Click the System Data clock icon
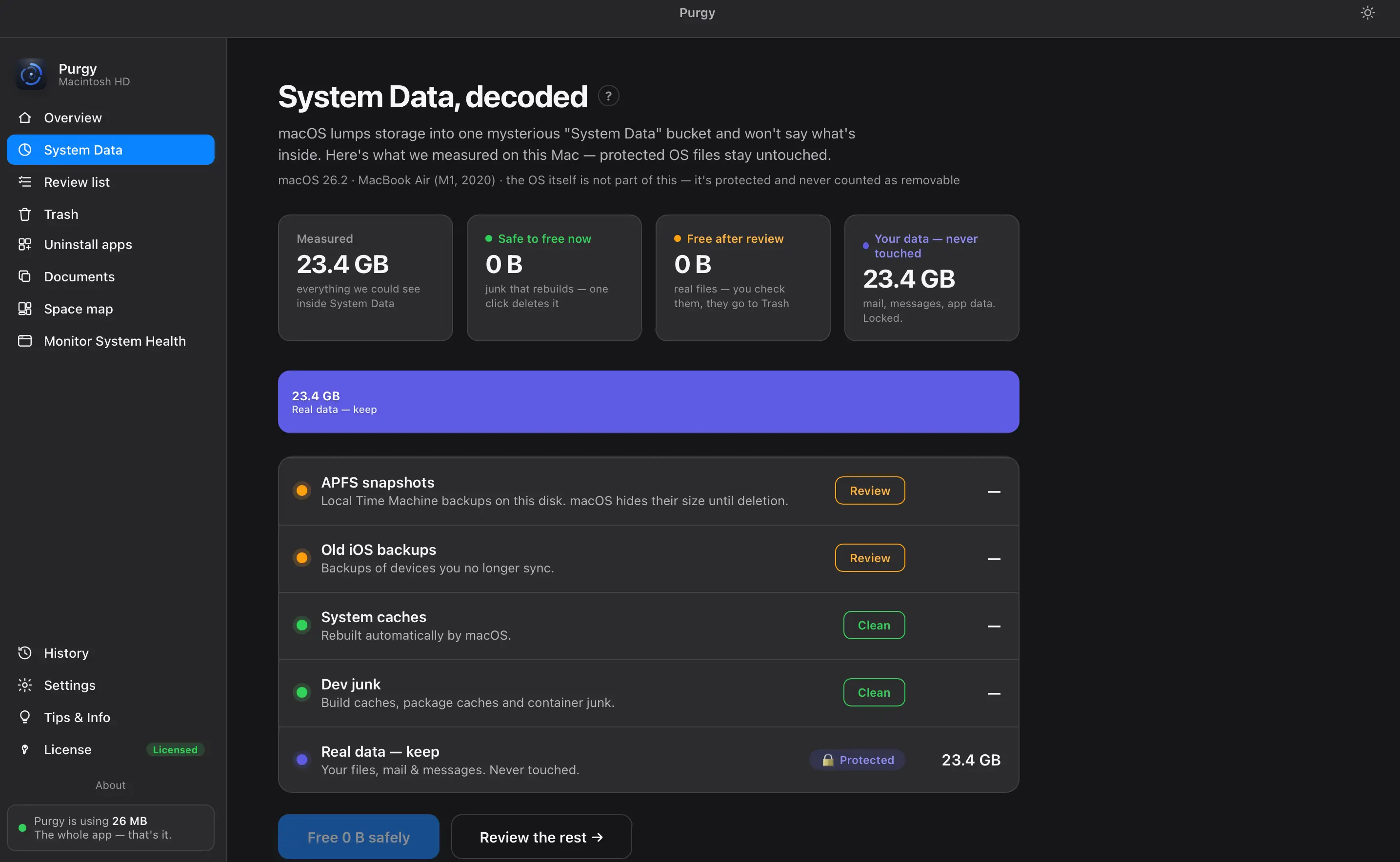Screen dimensions: 1400x862 point(24,150)
